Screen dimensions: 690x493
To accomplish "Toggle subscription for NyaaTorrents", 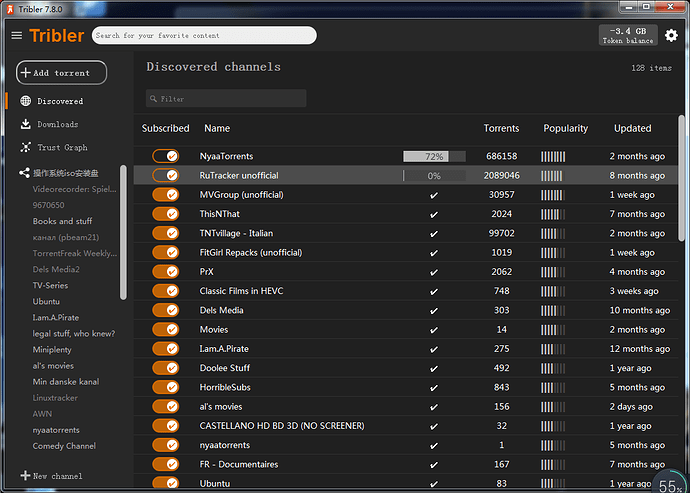I will click(x=165, y=156).
